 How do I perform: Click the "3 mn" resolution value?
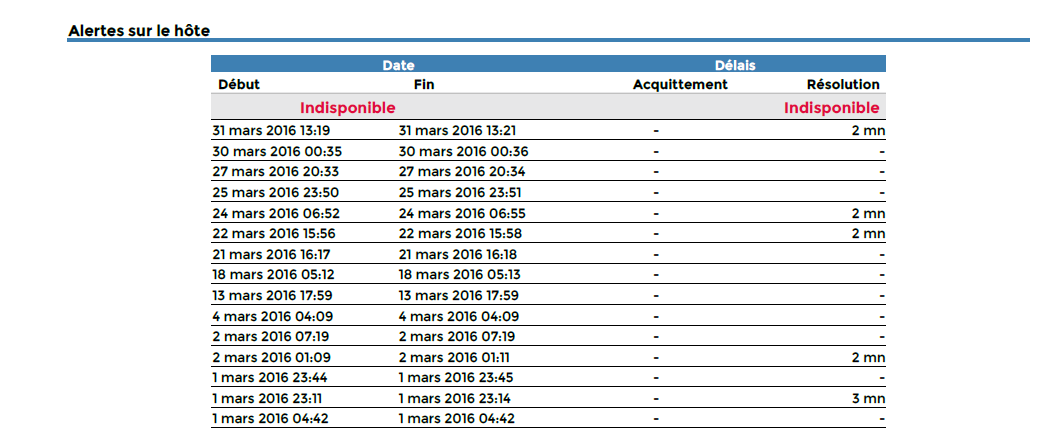click(x=868, y=398)
